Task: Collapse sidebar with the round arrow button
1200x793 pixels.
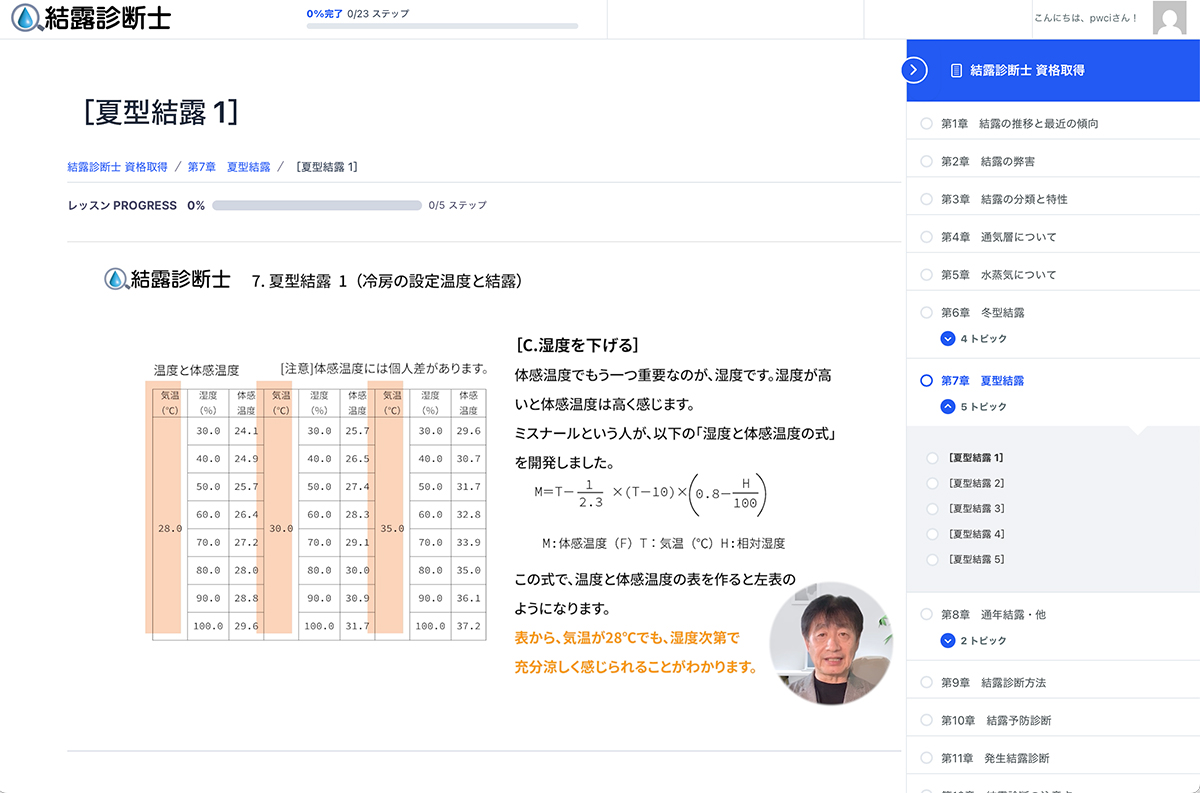Action: 914,70
